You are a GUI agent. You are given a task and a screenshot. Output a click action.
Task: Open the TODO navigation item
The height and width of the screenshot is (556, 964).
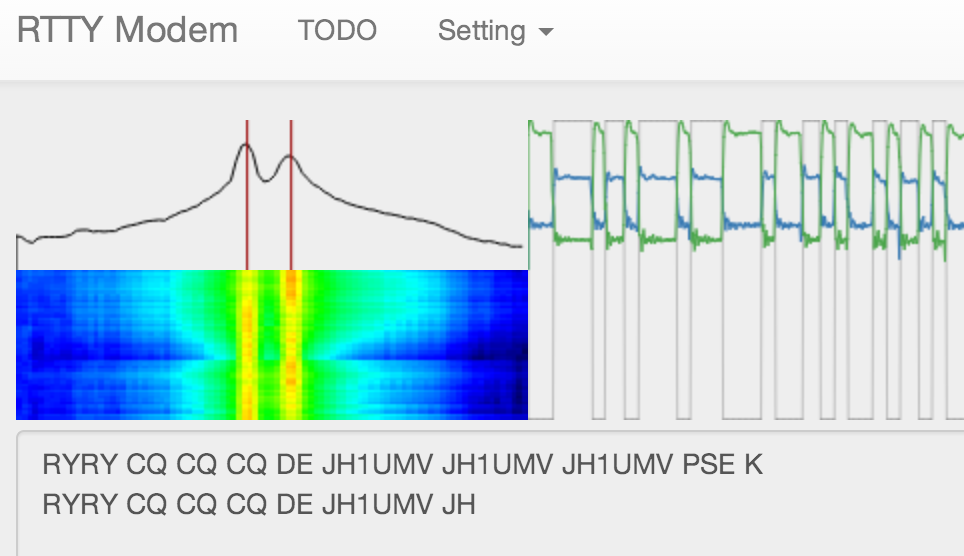(x=337, y=31)
